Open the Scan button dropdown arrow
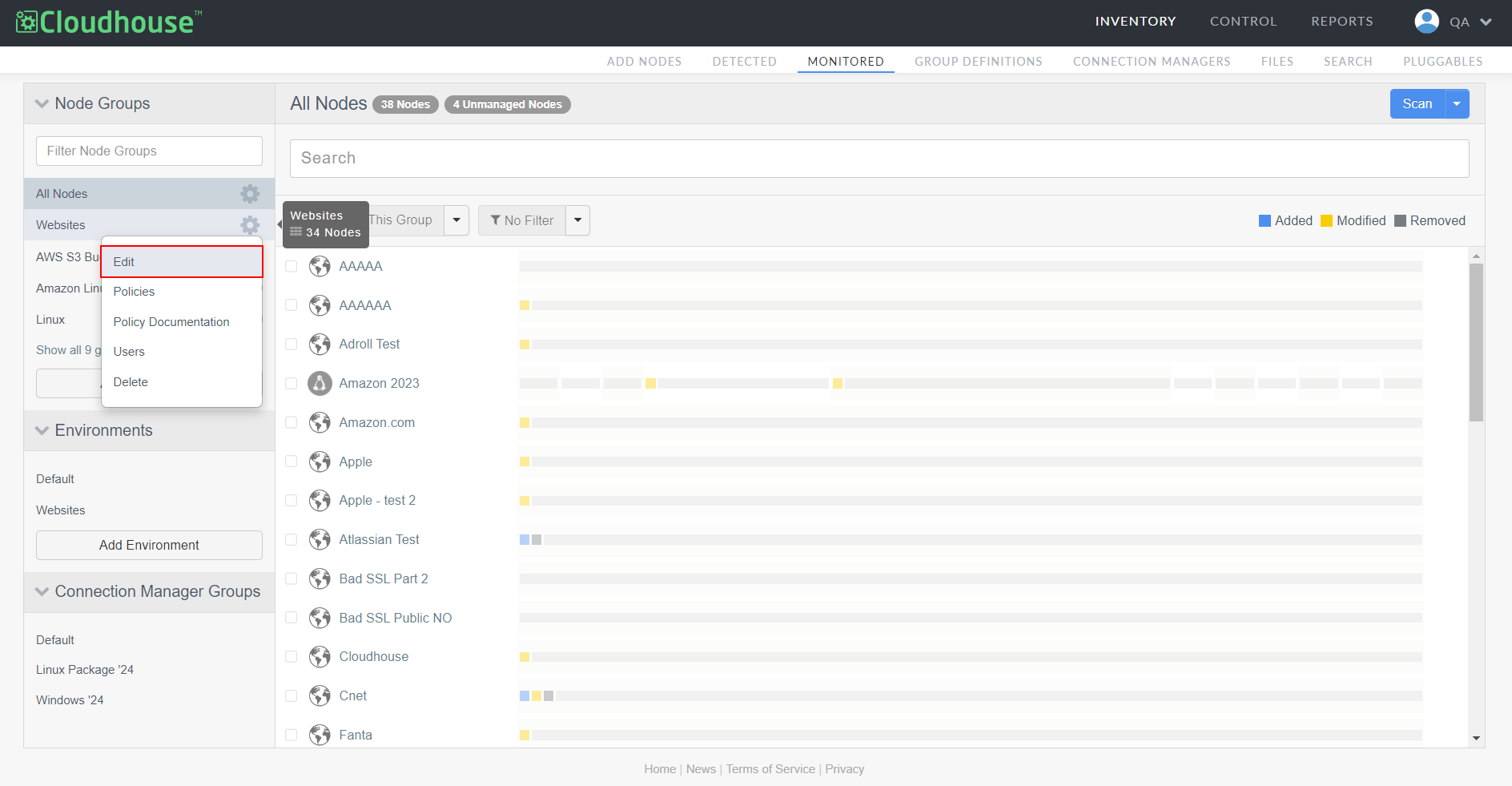The width and height of the screenshot is (1512, 786). pos(1457,104)
